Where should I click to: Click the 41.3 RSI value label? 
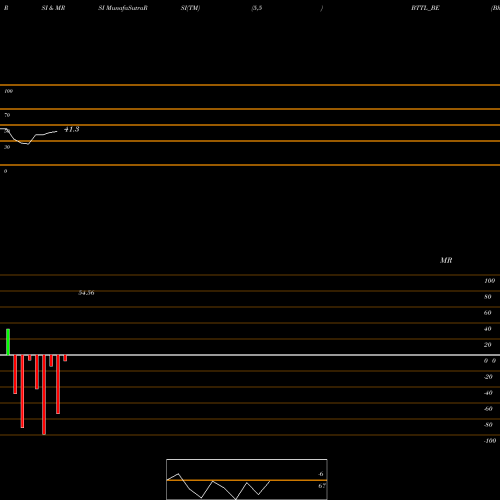(x=72, y=129)
